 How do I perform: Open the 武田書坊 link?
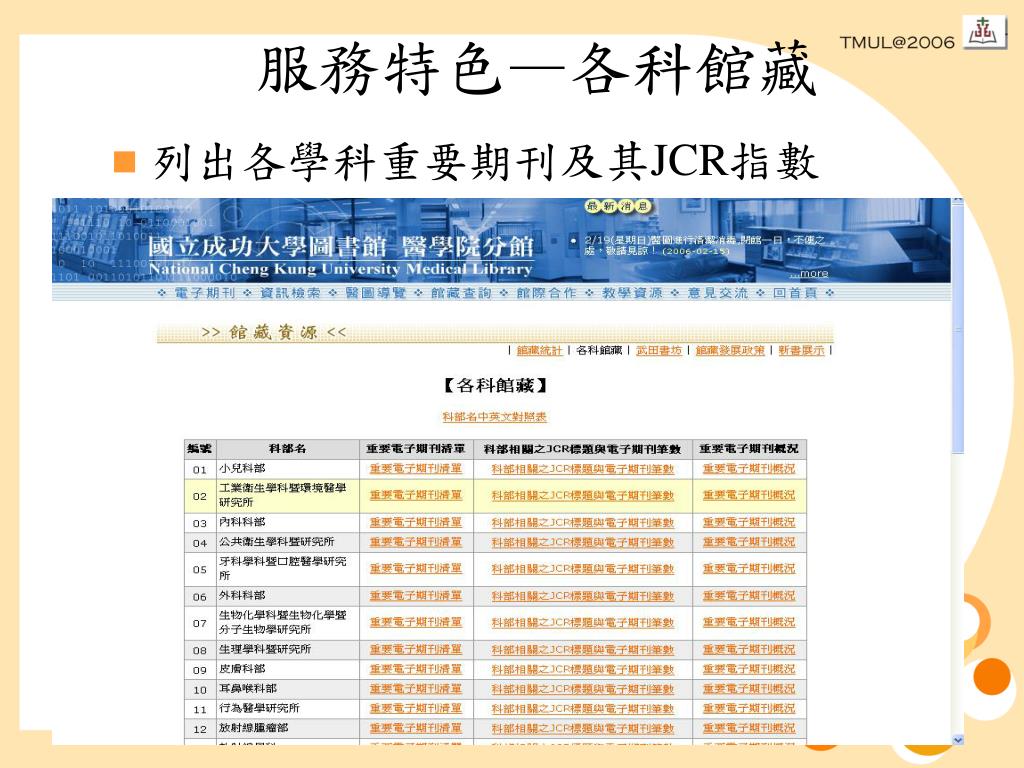click(658, 351)
